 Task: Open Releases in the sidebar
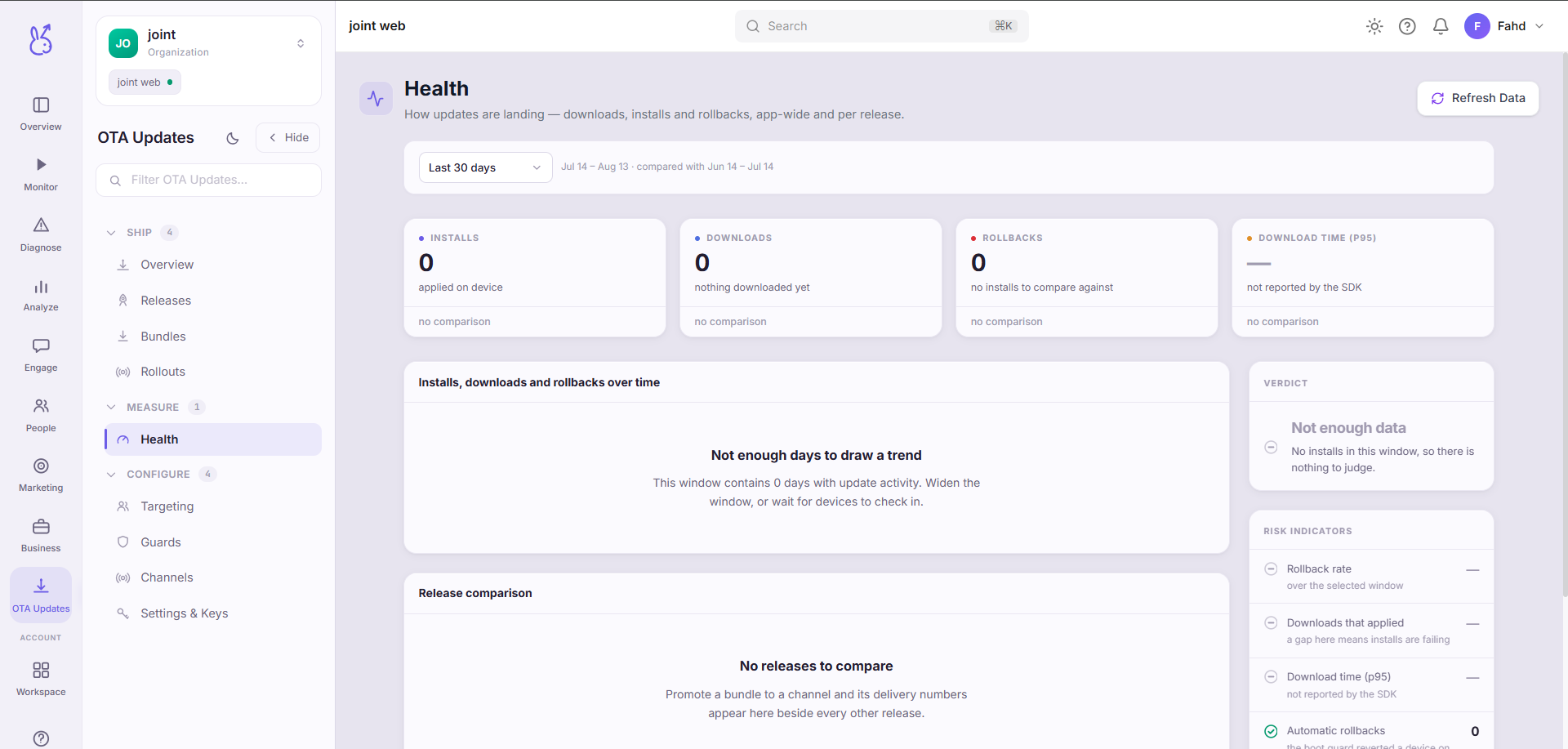(x=213, y=301)
